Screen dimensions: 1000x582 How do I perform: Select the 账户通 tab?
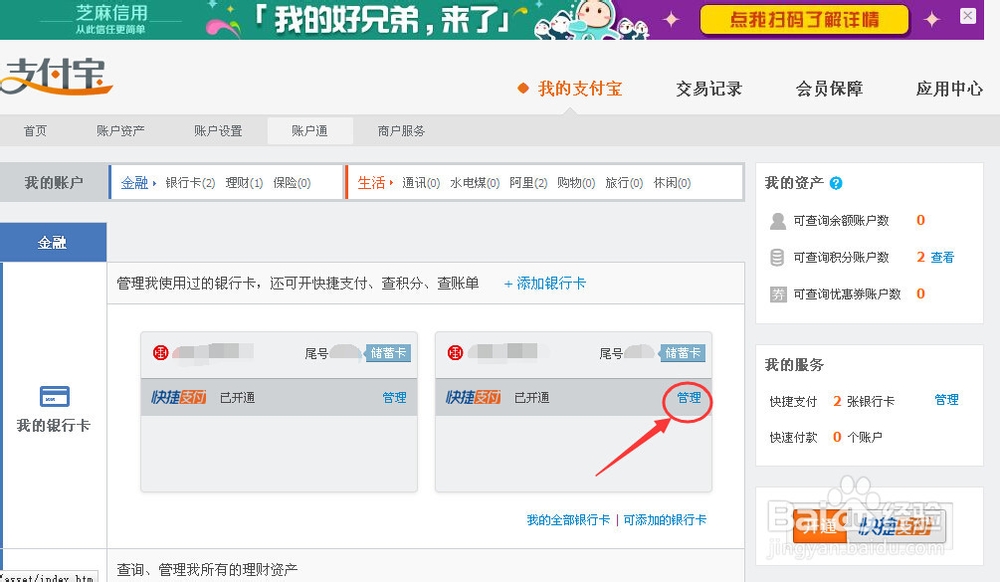pyautogui.click(x=310, y=131)
